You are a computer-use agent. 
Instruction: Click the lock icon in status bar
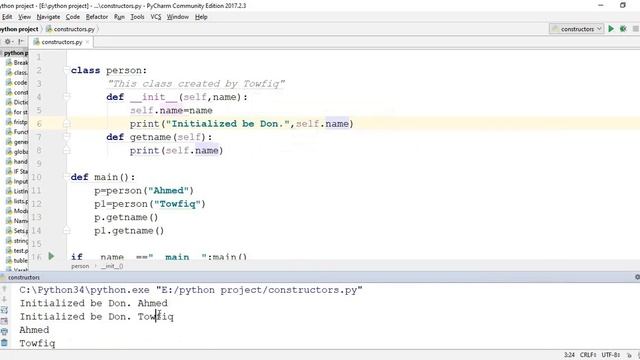point(629,355)
